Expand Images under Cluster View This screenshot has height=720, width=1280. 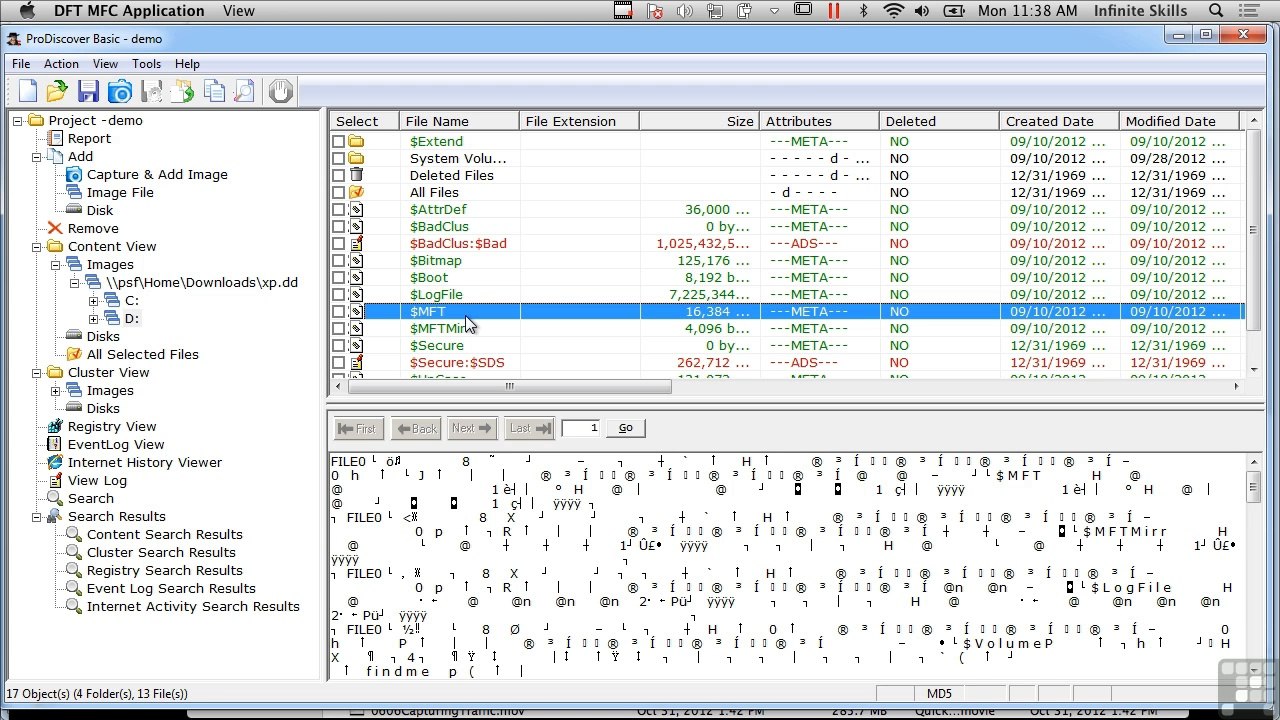pyautogui.click(x=56, y=390)
